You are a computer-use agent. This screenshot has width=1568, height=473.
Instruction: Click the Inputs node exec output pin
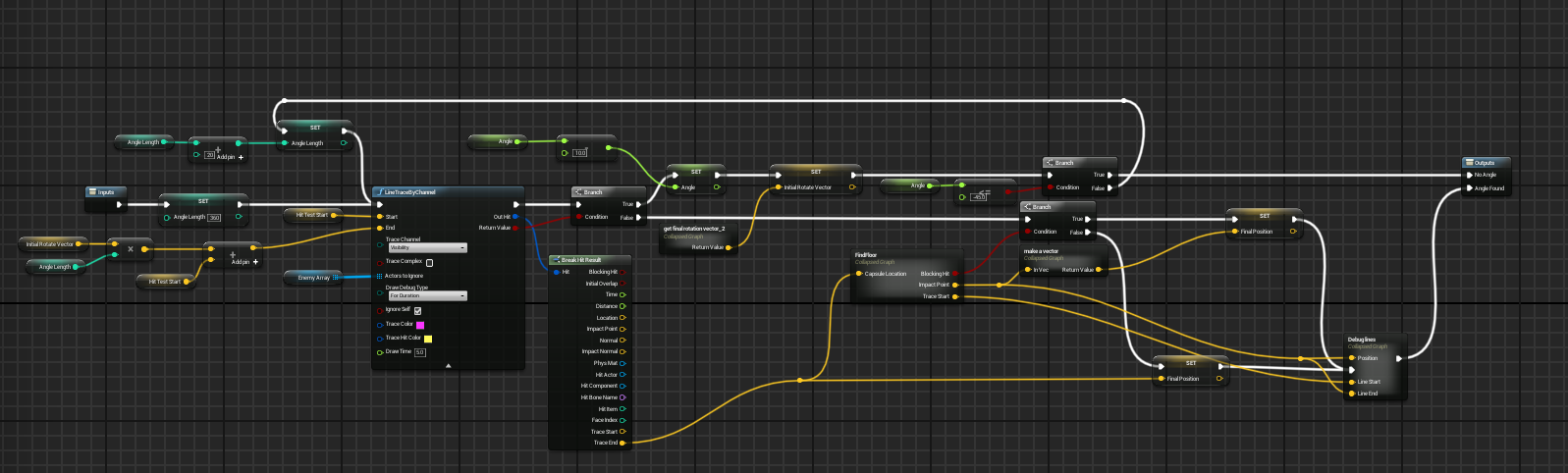coord(120,204)
